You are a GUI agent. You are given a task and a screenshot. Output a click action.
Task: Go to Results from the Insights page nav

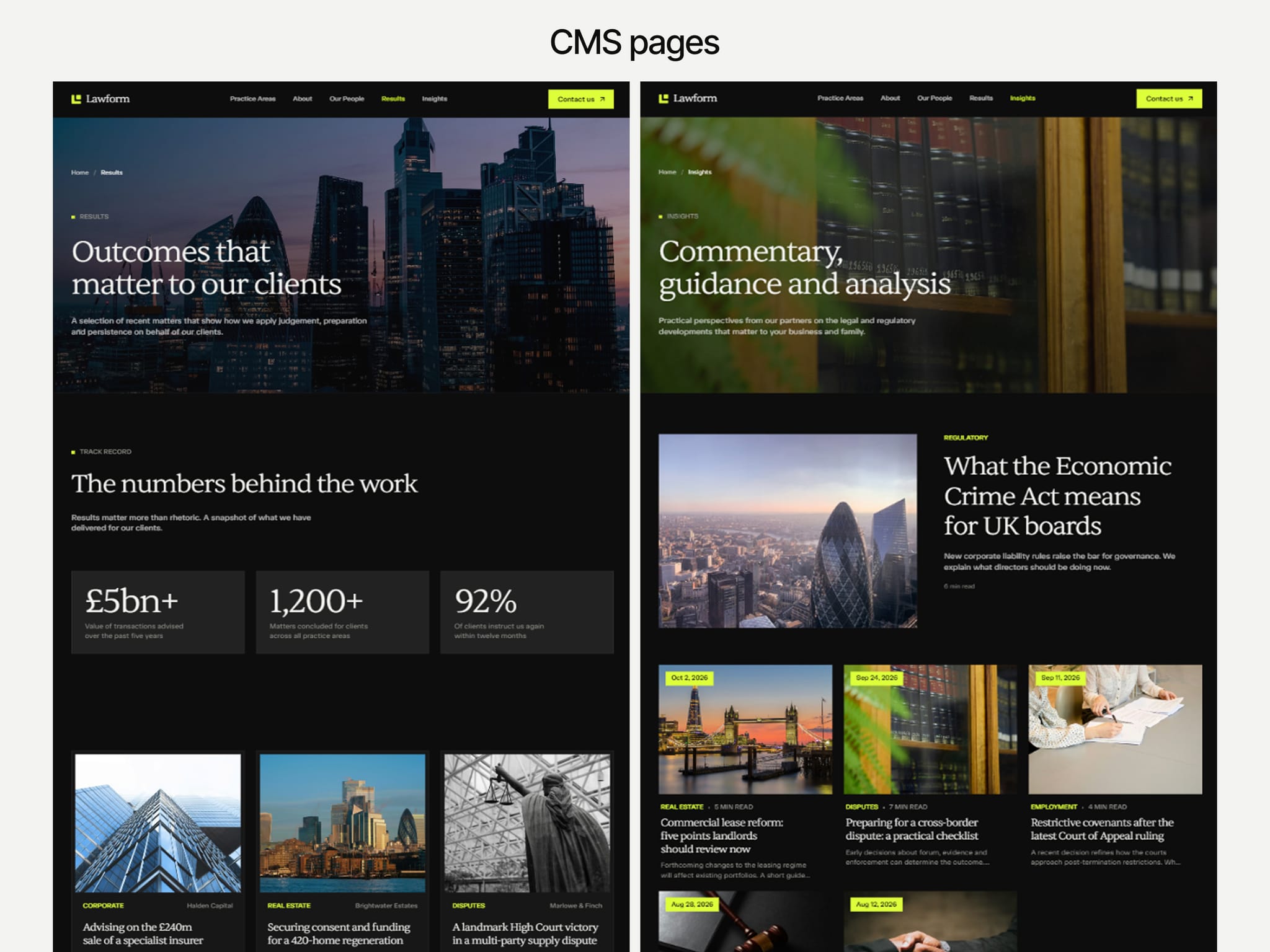[981, 98]
